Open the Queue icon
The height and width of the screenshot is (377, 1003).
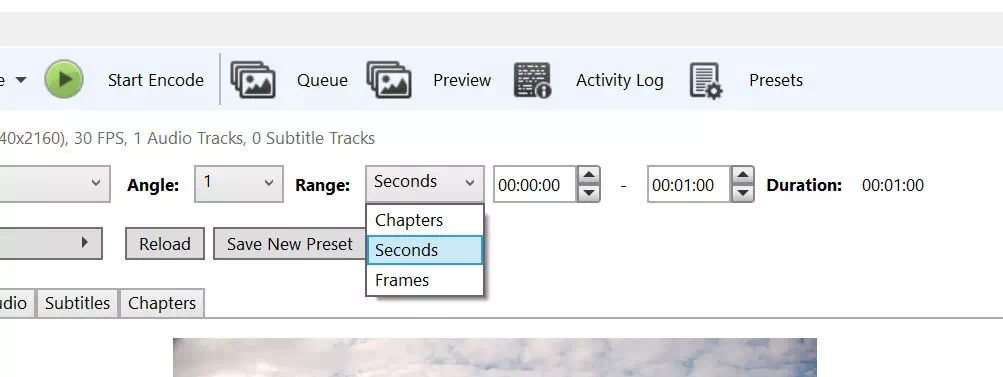coord(253,79)
